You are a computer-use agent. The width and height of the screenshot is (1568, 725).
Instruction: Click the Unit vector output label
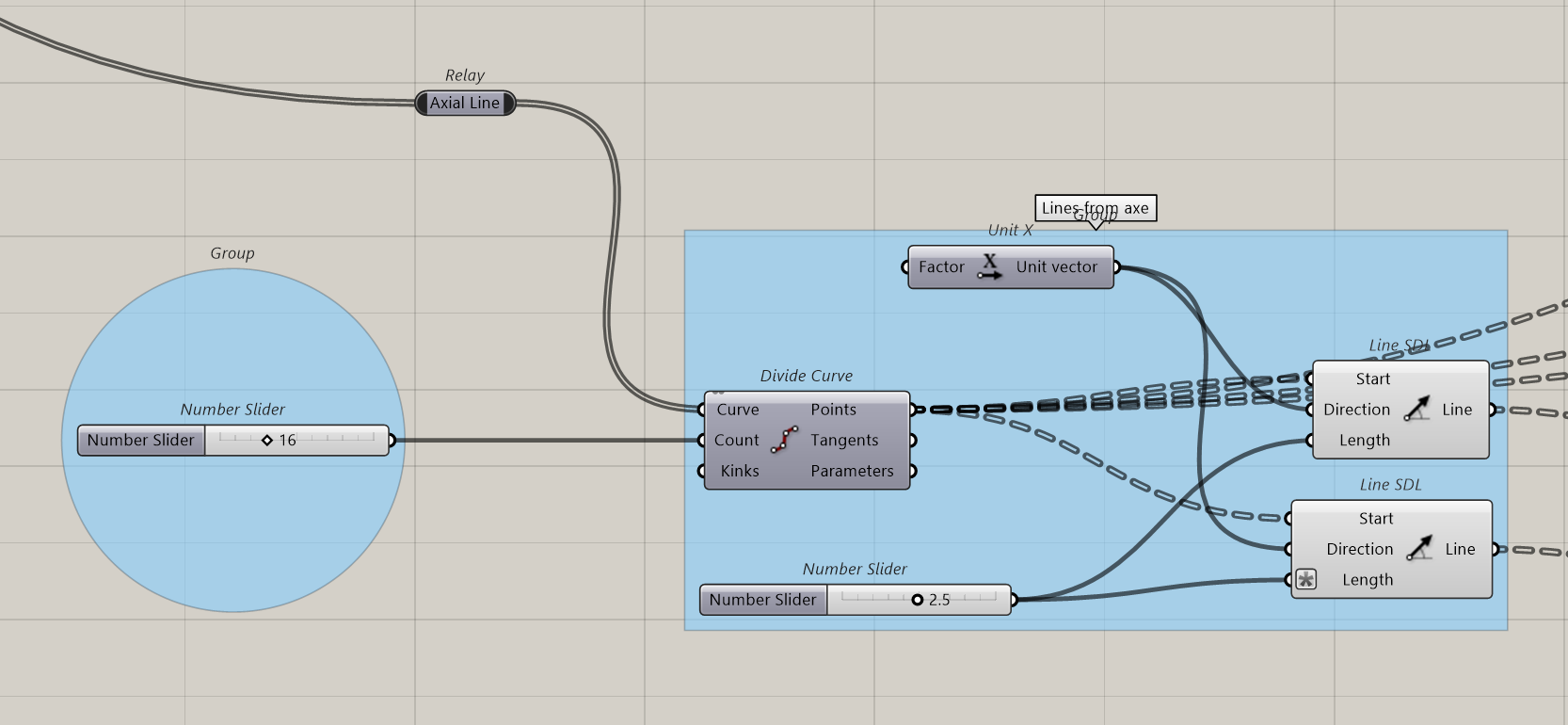[1057, 266]
